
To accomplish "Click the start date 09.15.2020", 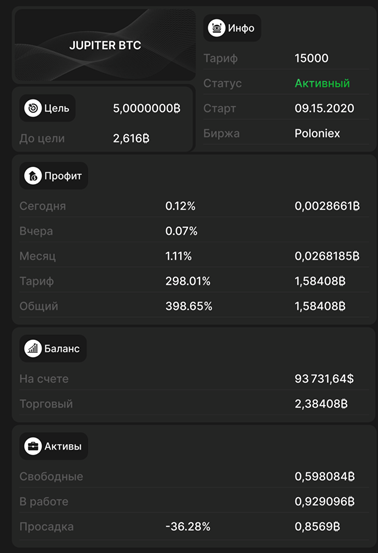I will coord(324,108).
